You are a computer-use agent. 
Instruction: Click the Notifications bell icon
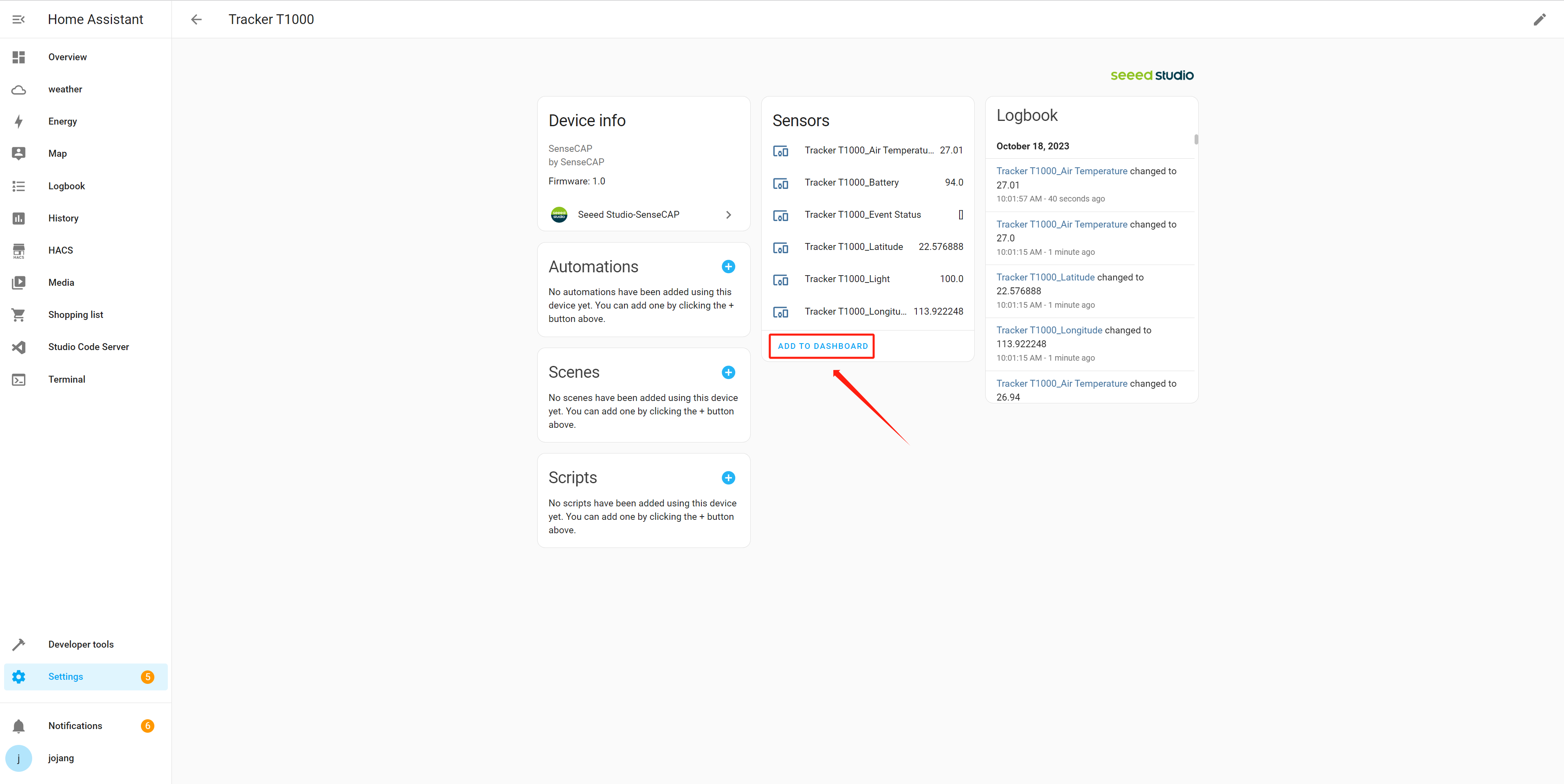click(x=19, y=726)
